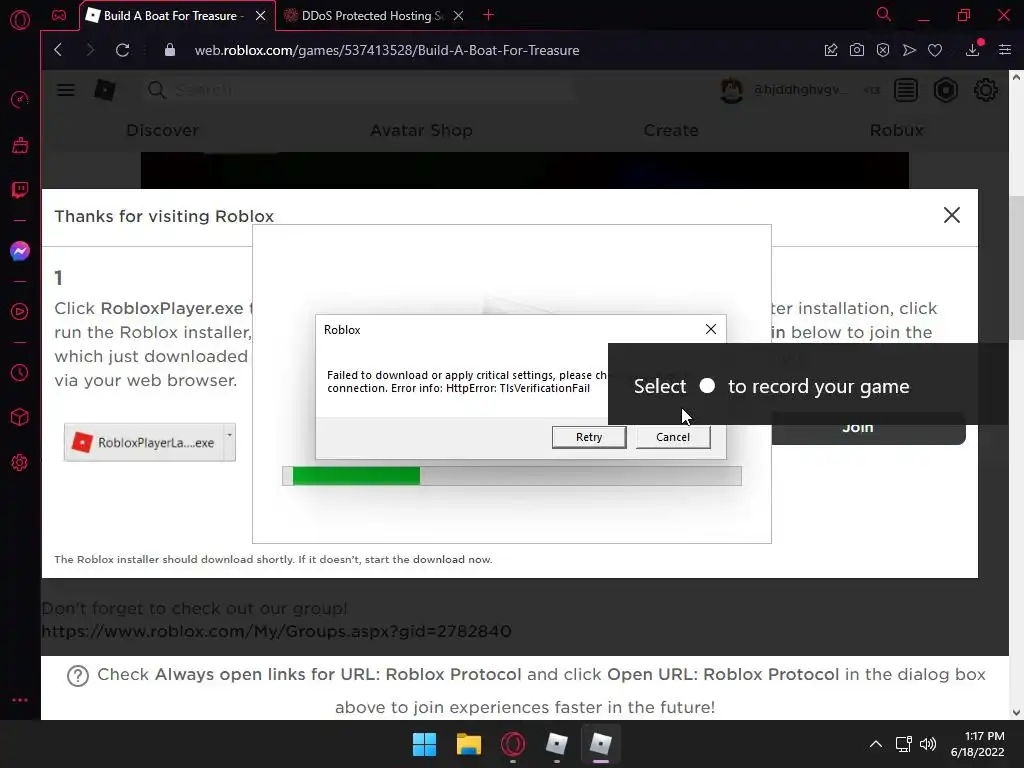
Task: Search tabs with magnifier icon
Action: coord(884,14)
